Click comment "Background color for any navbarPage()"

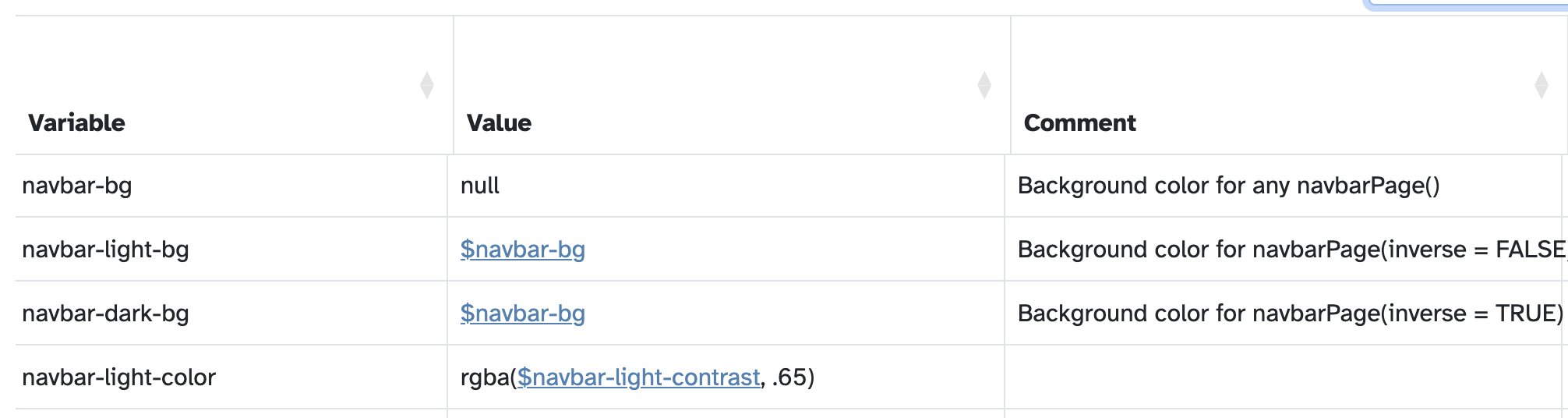(x=1228, y=186)
